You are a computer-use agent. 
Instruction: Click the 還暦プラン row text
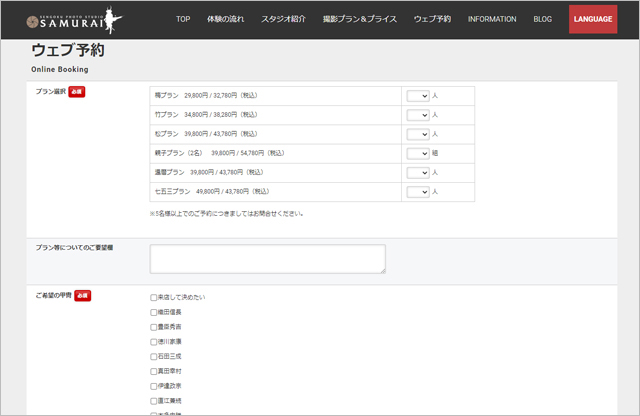(x=209, y=172)
